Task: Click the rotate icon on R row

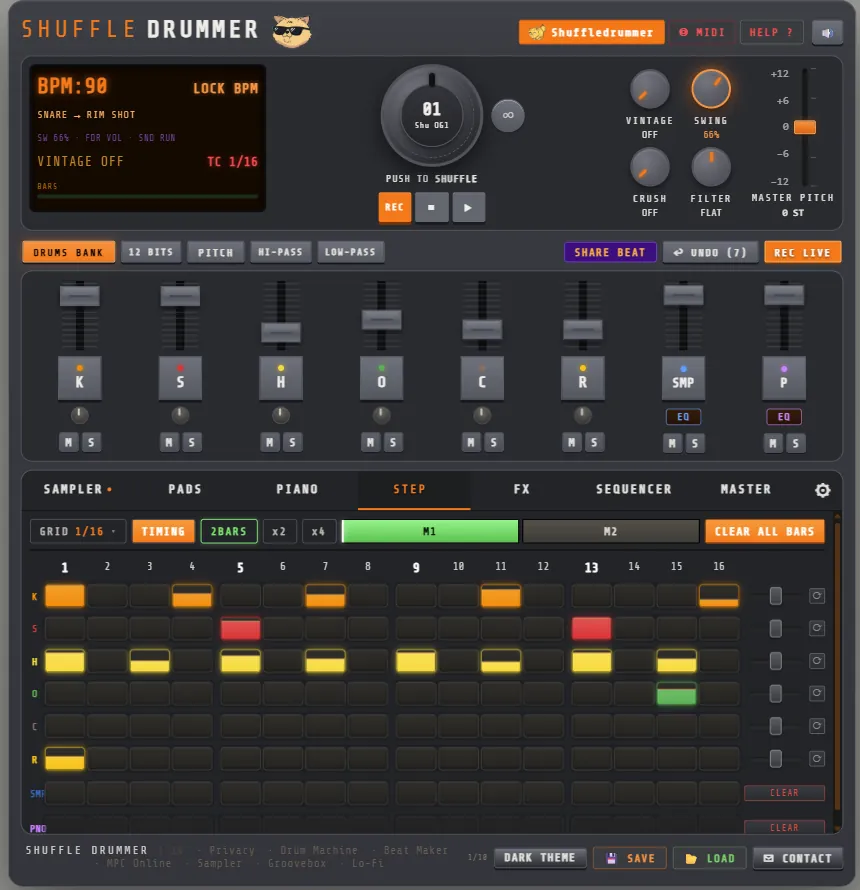Action: pyautogui.click(x=817, y=758)
